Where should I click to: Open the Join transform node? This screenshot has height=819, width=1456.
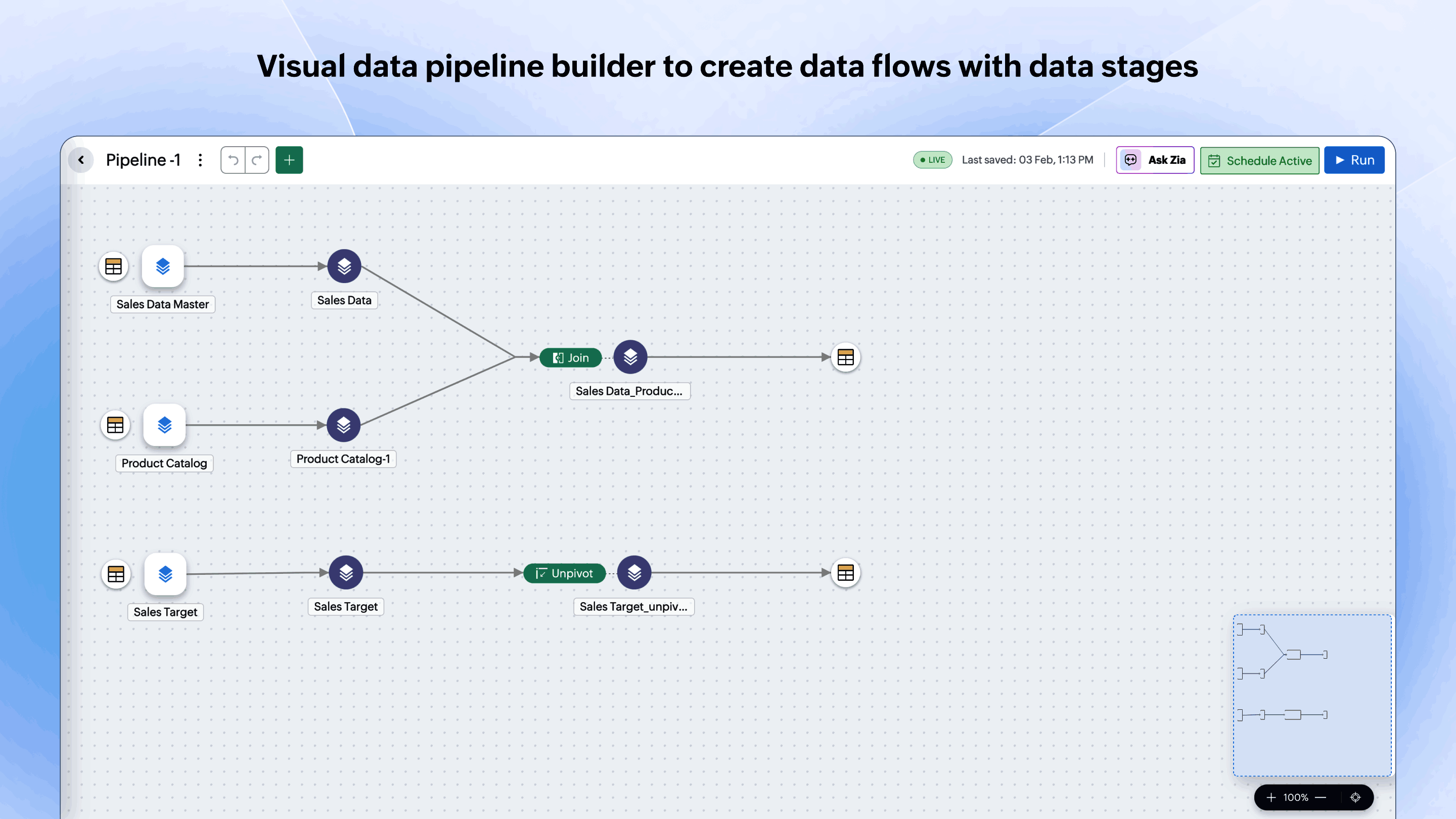click(570, 357)
